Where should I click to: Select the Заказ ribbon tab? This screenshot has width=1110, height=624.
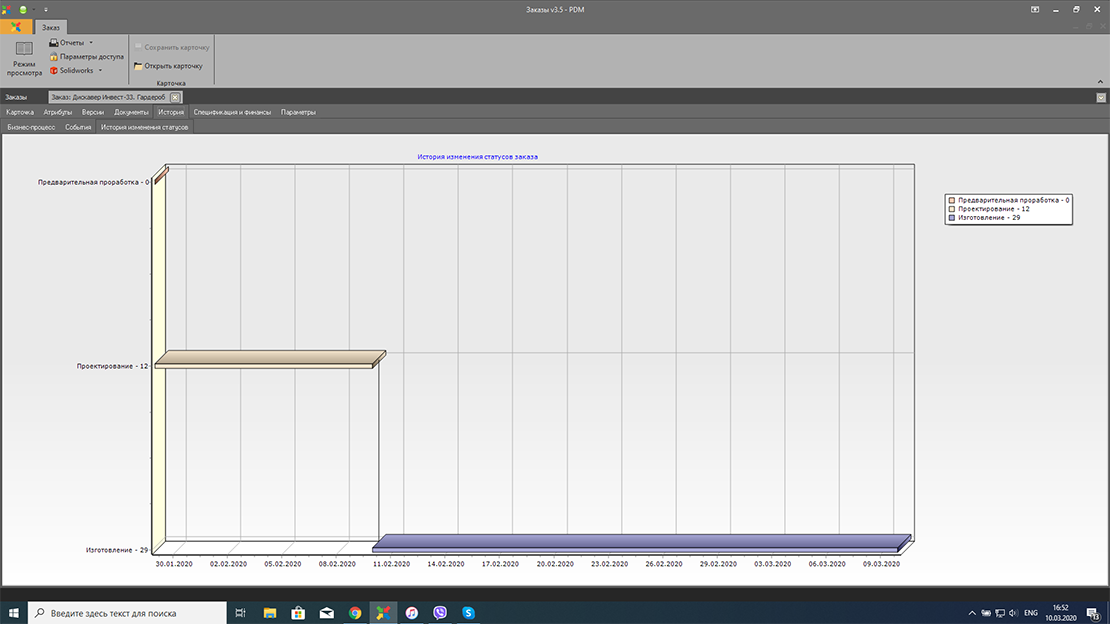pyautogui.click(x=50, y=28)
